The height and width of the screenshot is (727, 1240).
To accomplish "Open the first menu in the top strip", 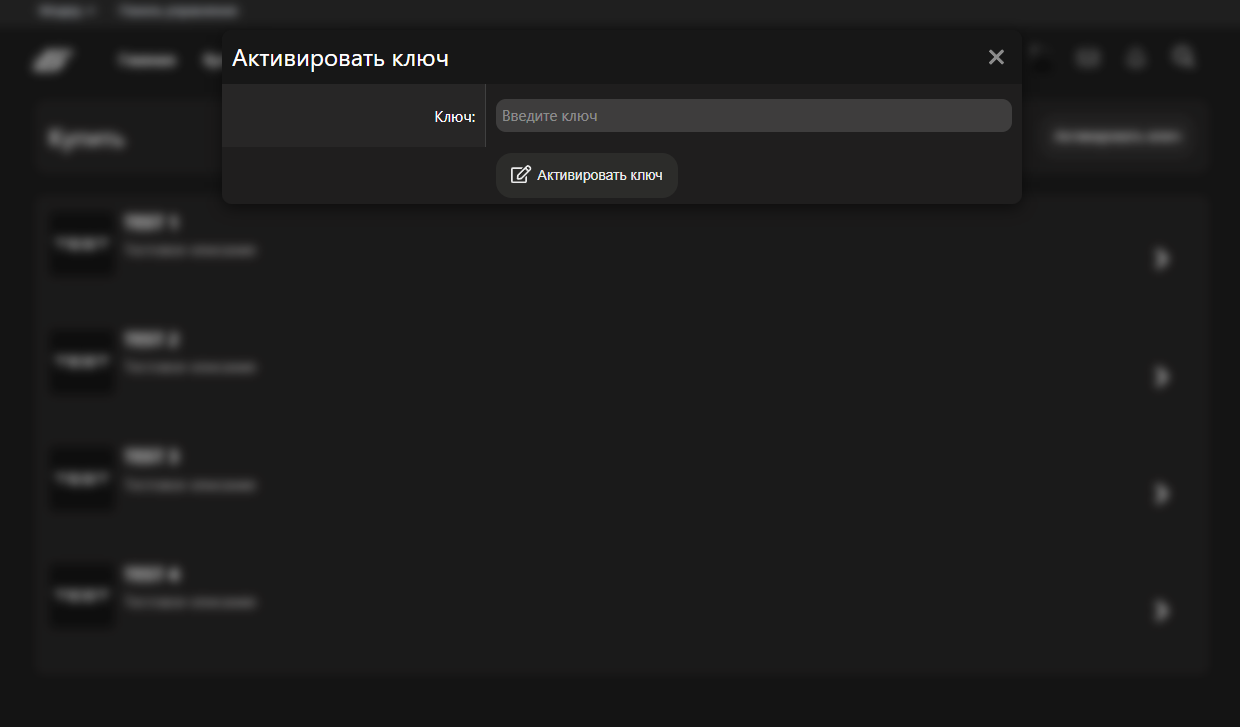I will 67,12.
